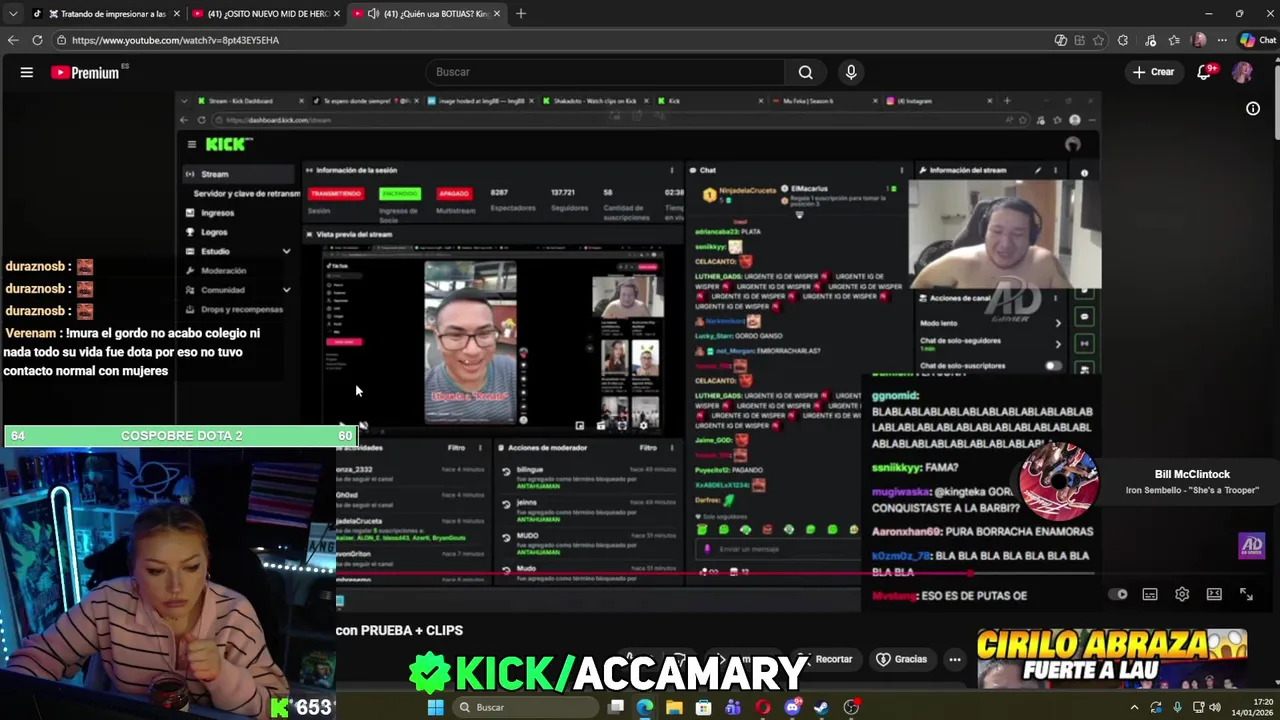Image resolution: width=1280 pixels, height=720 pixels.
Task: Start voice search with microphone icon
Action: pos(851,72)
